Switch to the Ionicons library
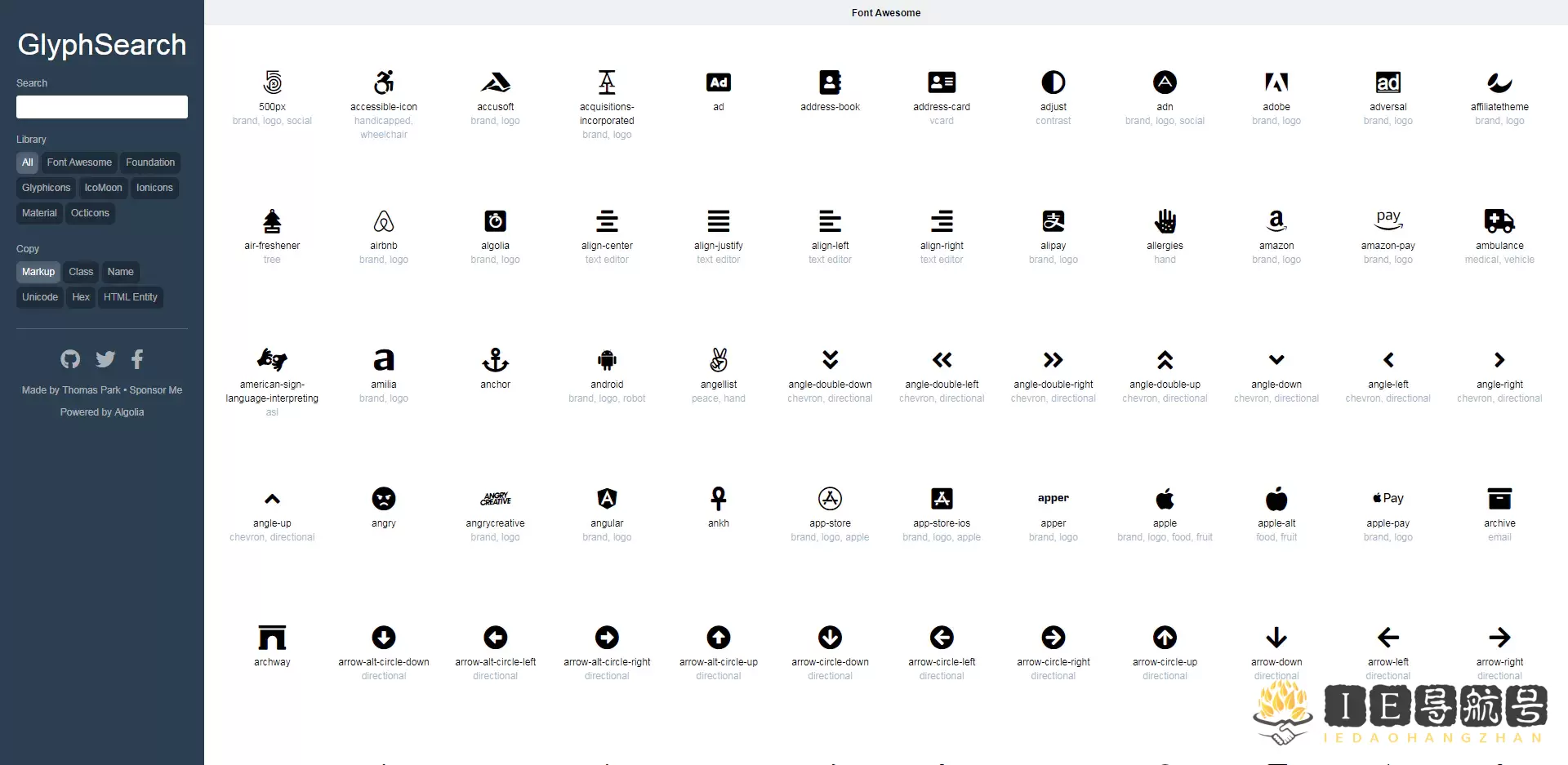 tap(154, 188)
